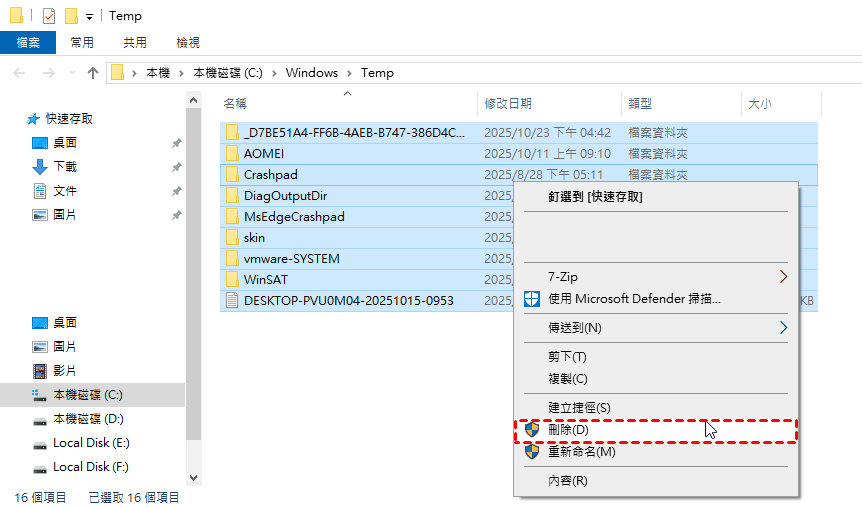Choose 重新命名(M) in context menu

(581, 451)
